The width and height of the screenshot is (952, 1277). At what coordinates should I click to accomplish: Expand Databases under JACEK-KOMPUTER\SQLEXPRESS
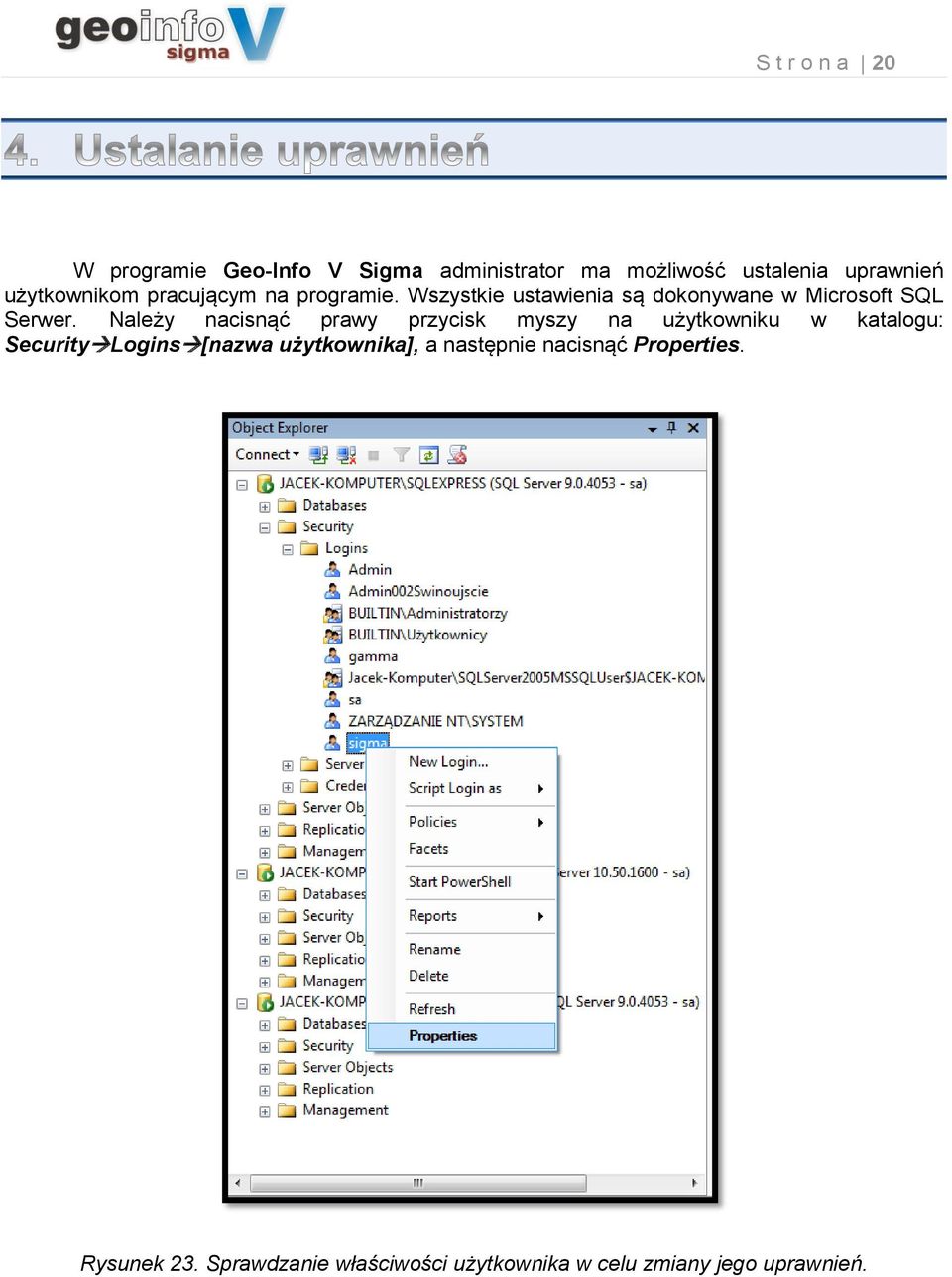tap(265, 507)
